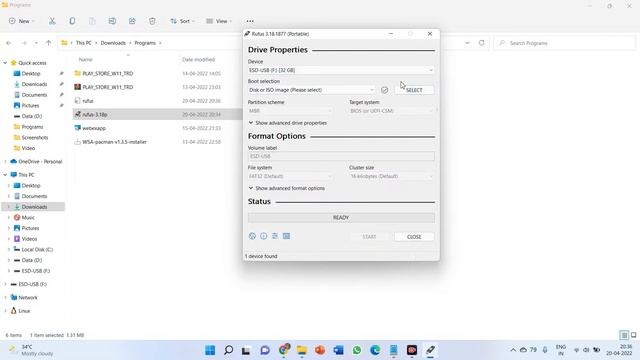Image resolution: width=640 pixels, height=360 pixels.
Task: Click the Share icon in Explorer toolbar
Action: pos(132,21)
